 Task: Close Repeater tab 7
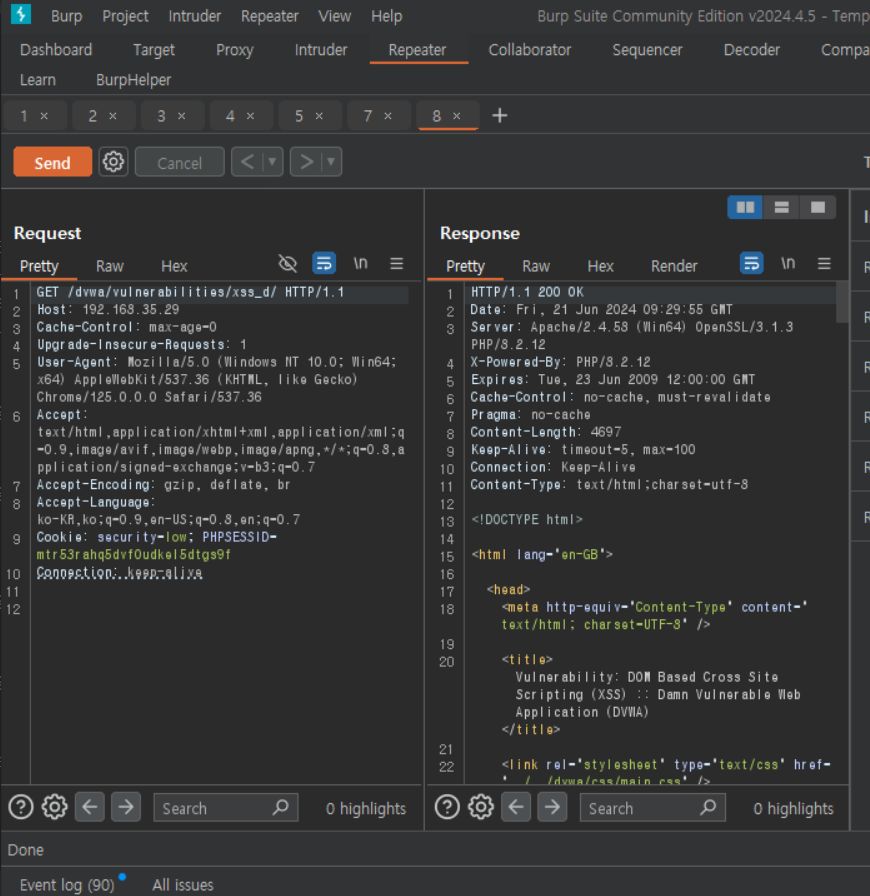point(388,116)
